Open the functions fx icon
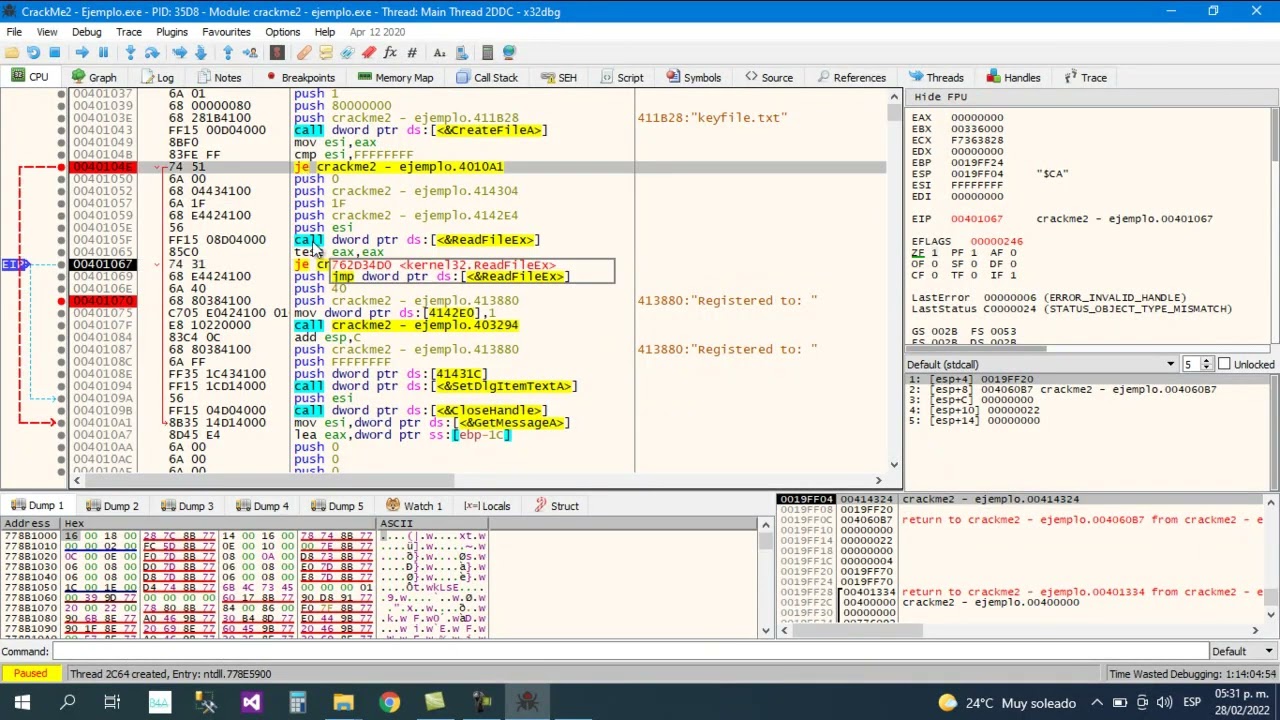This screenshot has width=1280, height=720. [390, 52]
